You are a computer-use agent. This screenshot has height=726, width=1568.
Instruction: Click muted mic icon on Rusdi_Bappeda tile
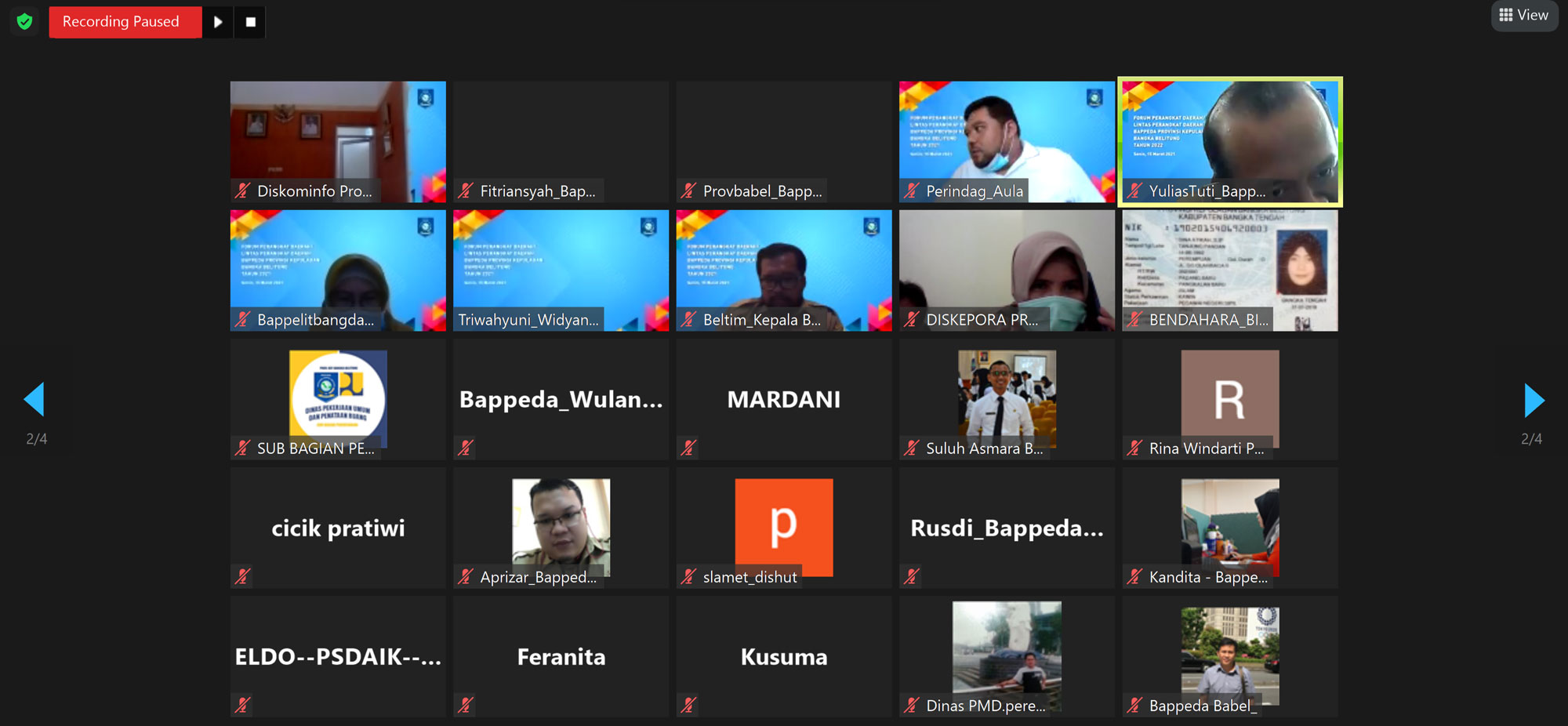(x=911, y=576)
